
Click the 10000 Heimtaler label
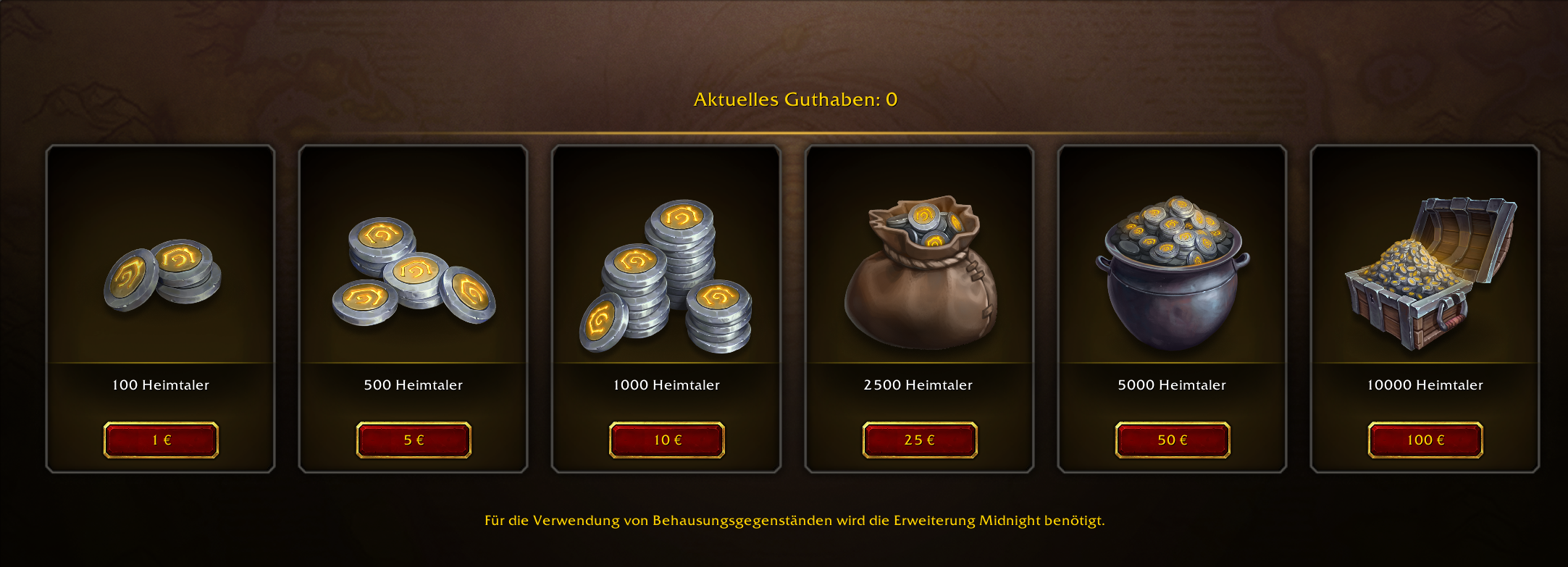(1425, 385)
